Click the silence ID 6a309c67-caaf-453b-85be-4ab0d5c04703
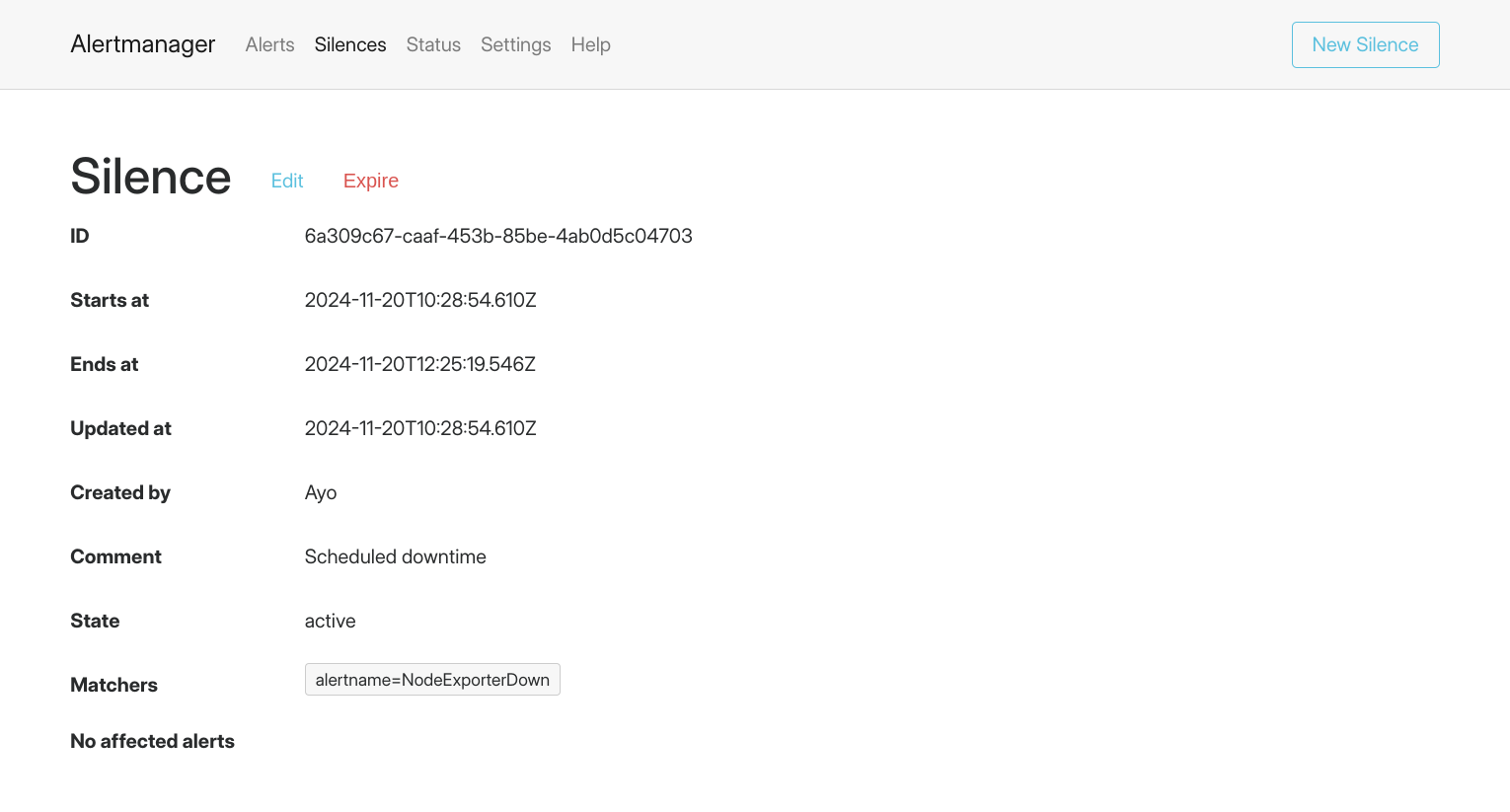This screenshot has width=1510, height=812. (x=498, y=236)
